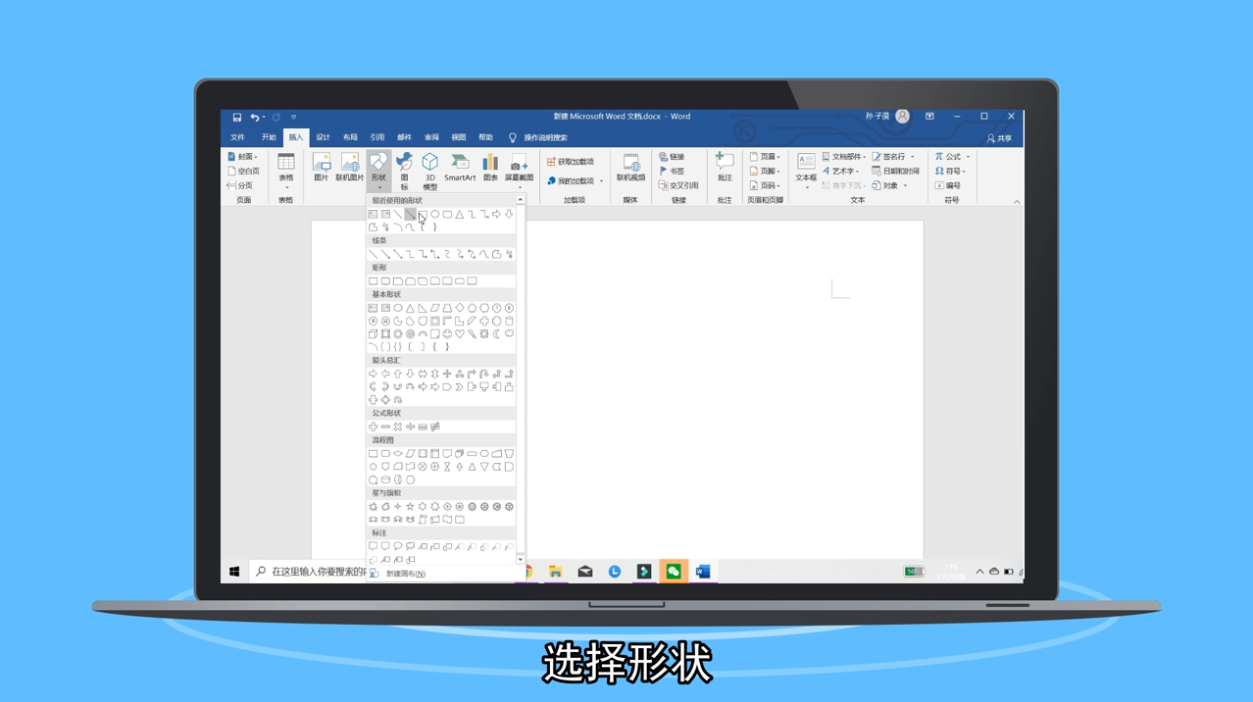The width and height of the screenshot is (1253, 702).
Task: Select the plus sign in 公式形状
Action: [x=373, y=427]
